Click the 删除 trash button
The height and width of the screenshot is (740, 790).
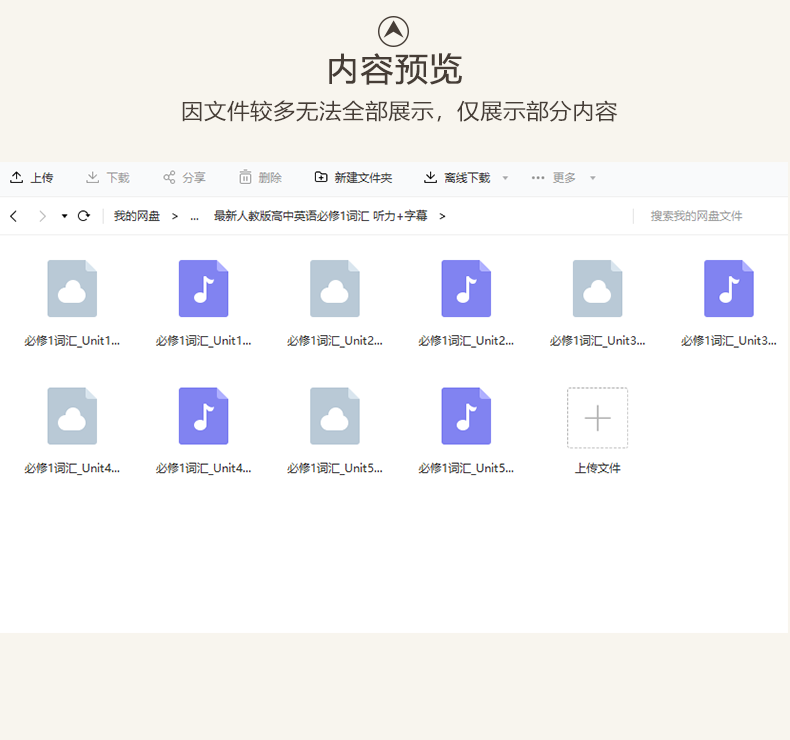tap(260, 178)
